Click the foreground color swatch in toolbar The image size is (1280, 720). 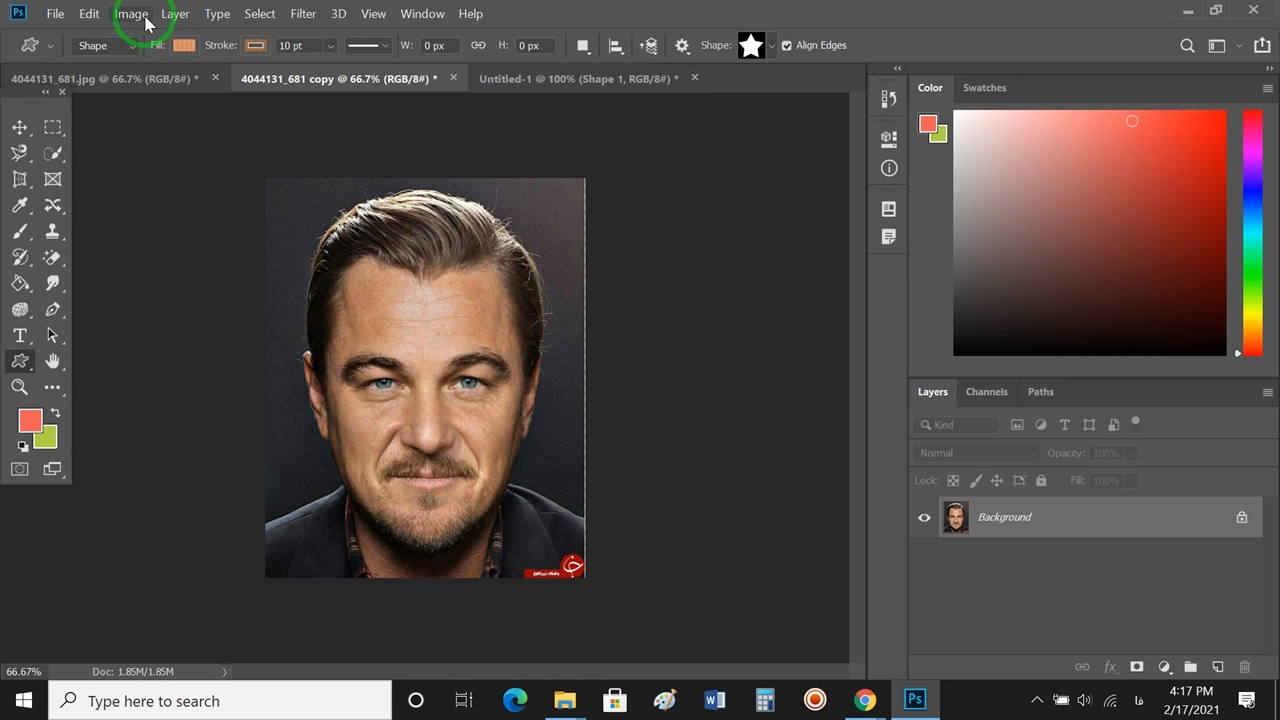click(x=29, y=421)
